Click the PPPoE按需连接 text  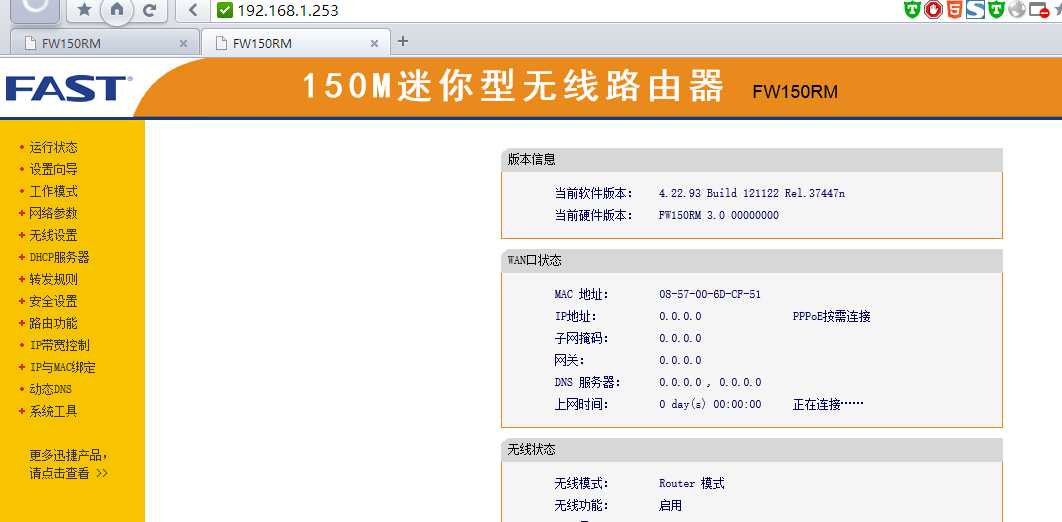(832, 316)
